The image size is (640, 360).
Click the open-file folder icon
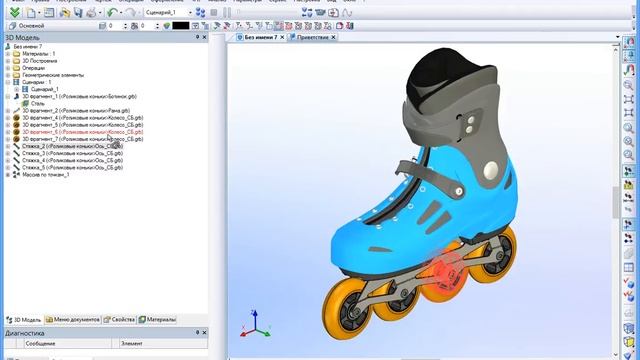coord(64,13)
